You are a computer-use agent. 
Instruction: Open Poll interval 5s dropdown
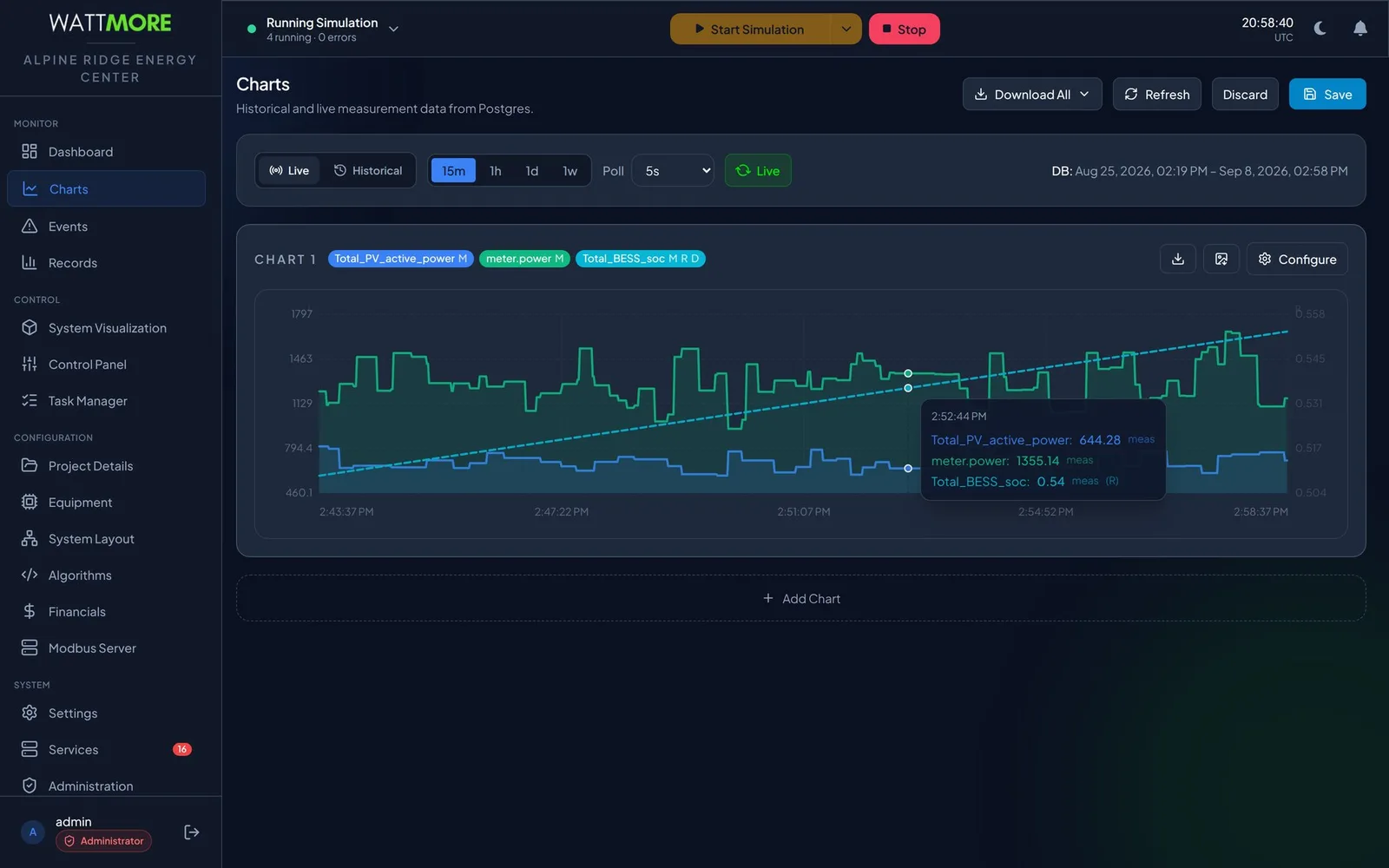click(673, 171)
